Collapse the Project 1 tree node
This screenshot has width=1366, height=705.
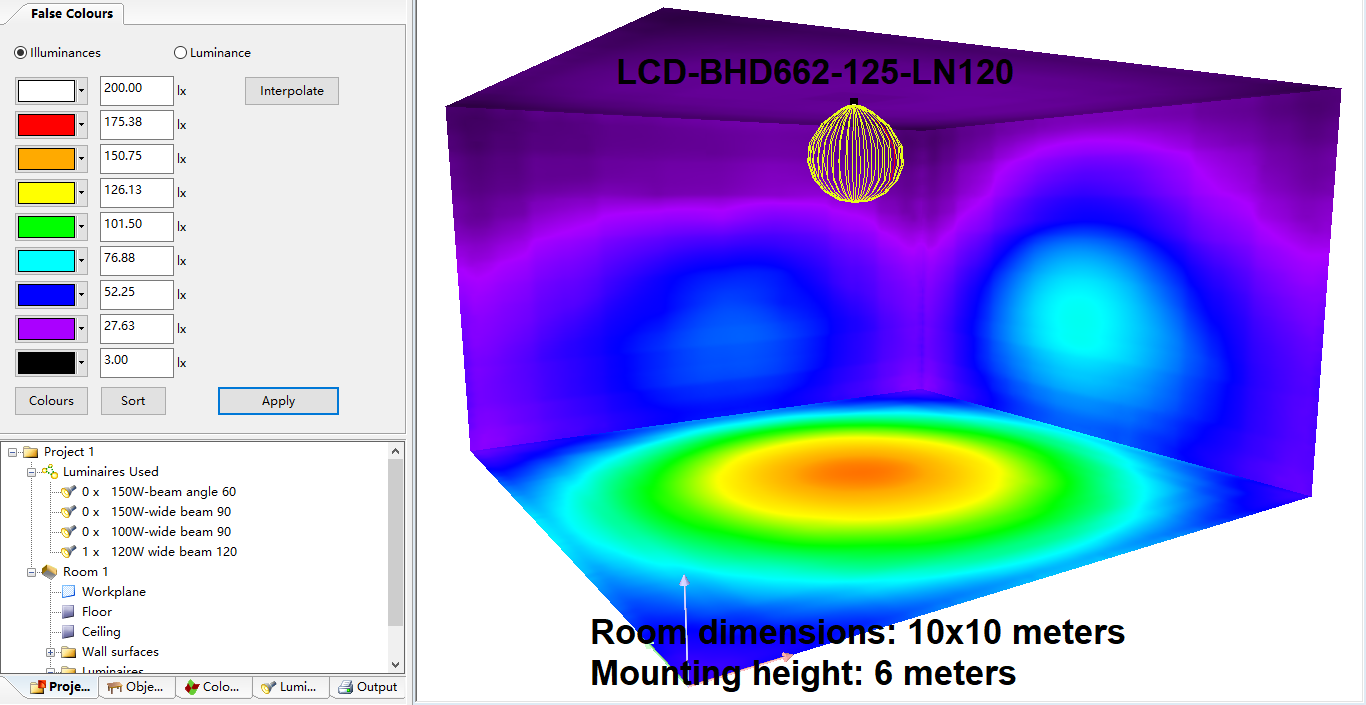click(13, 452)
